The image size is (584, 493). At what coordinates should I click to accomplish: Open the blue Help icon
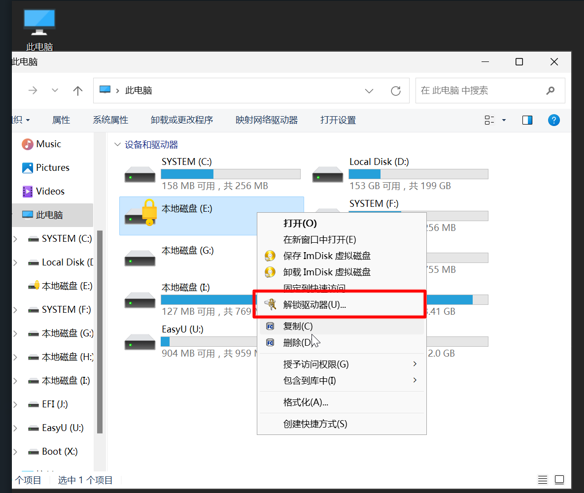[x=554, y=120]
